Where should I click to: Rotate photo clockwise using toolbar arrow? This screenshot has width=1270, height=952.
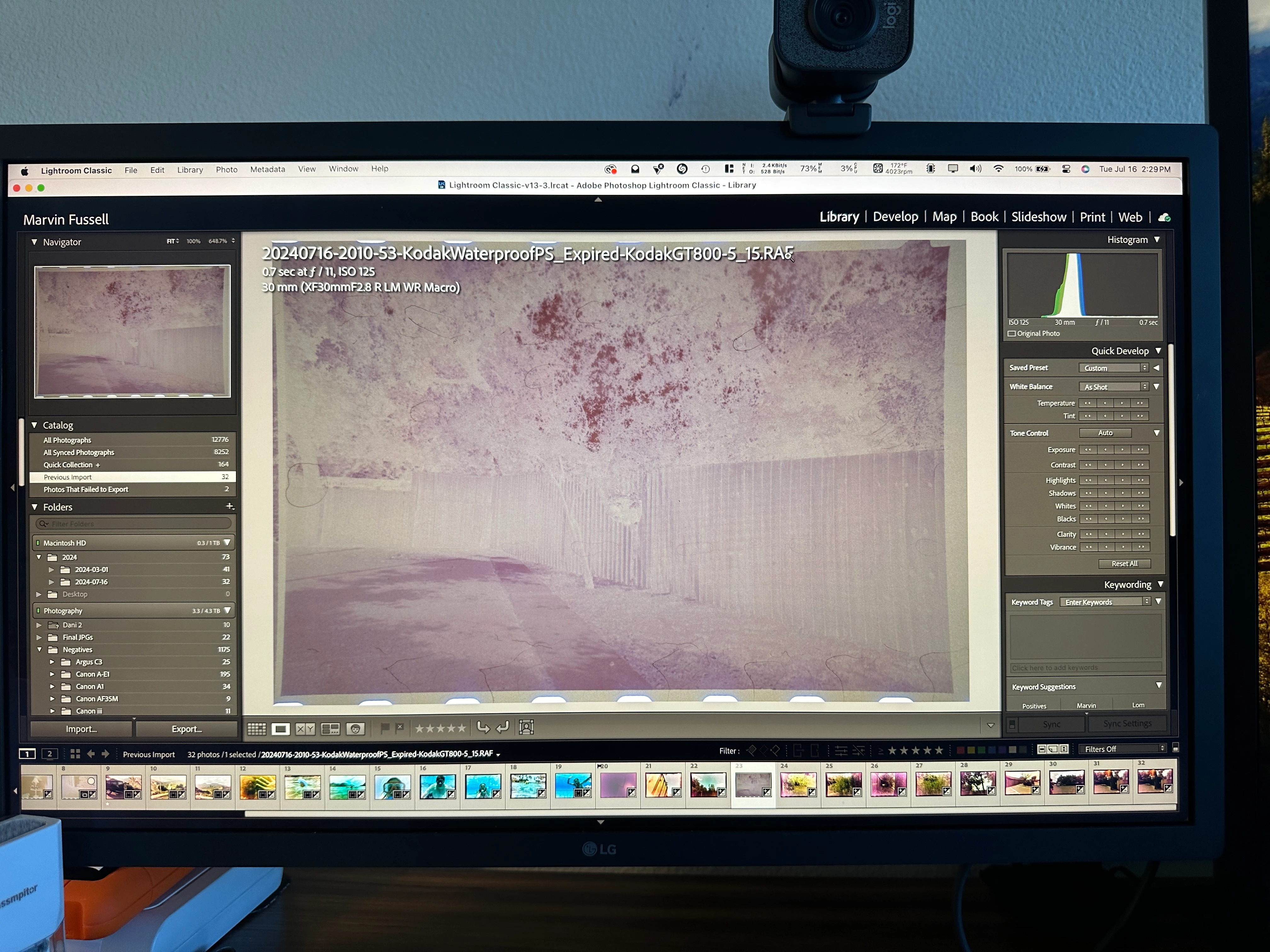(502, 728)
